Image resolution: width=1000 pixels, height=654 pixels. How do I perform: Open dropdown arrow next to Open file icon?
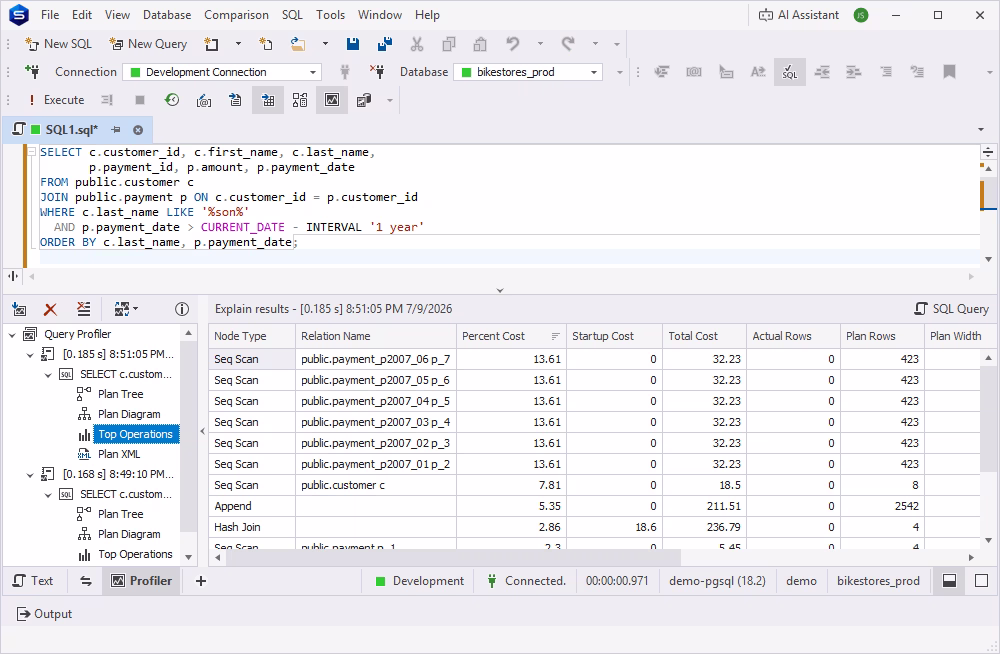325,44
